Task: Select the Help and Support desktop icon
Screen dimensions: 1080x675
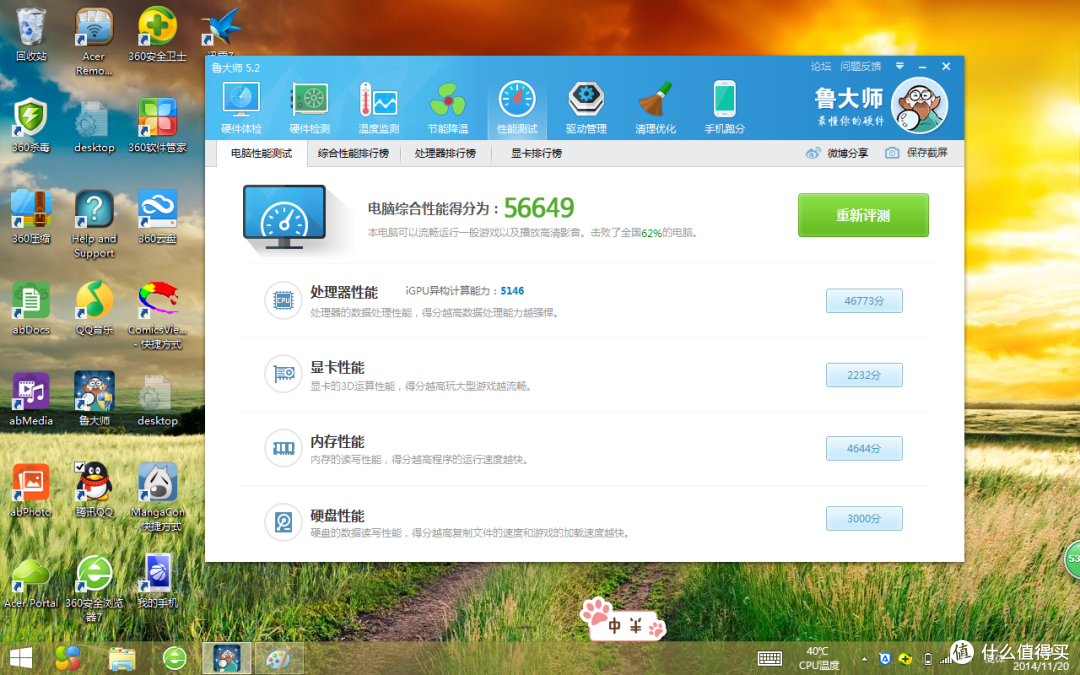Action: pyautogui.click(x=94, y=225)
